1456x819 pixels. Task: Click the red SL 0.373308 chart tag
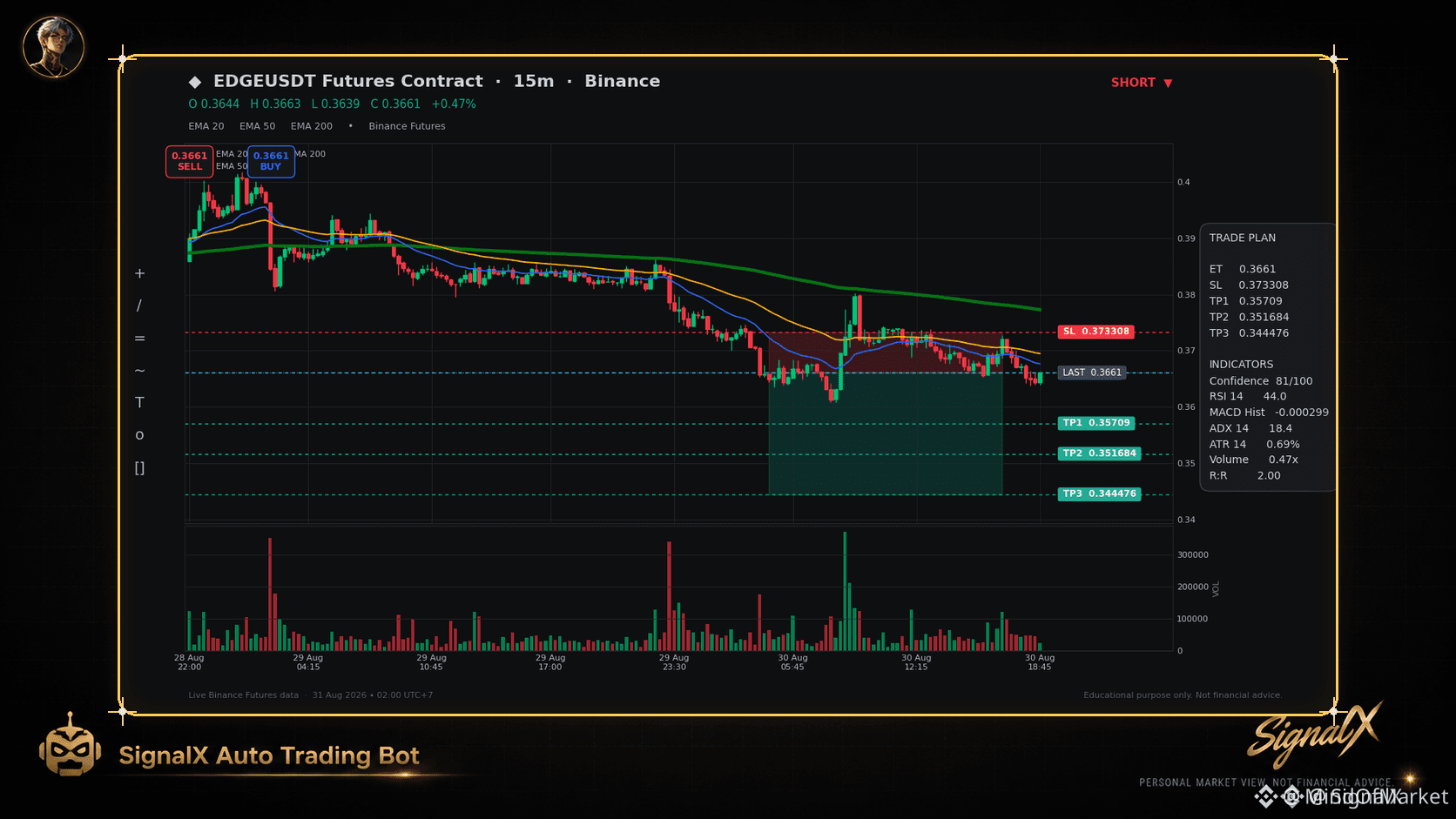pos(1095,332)
